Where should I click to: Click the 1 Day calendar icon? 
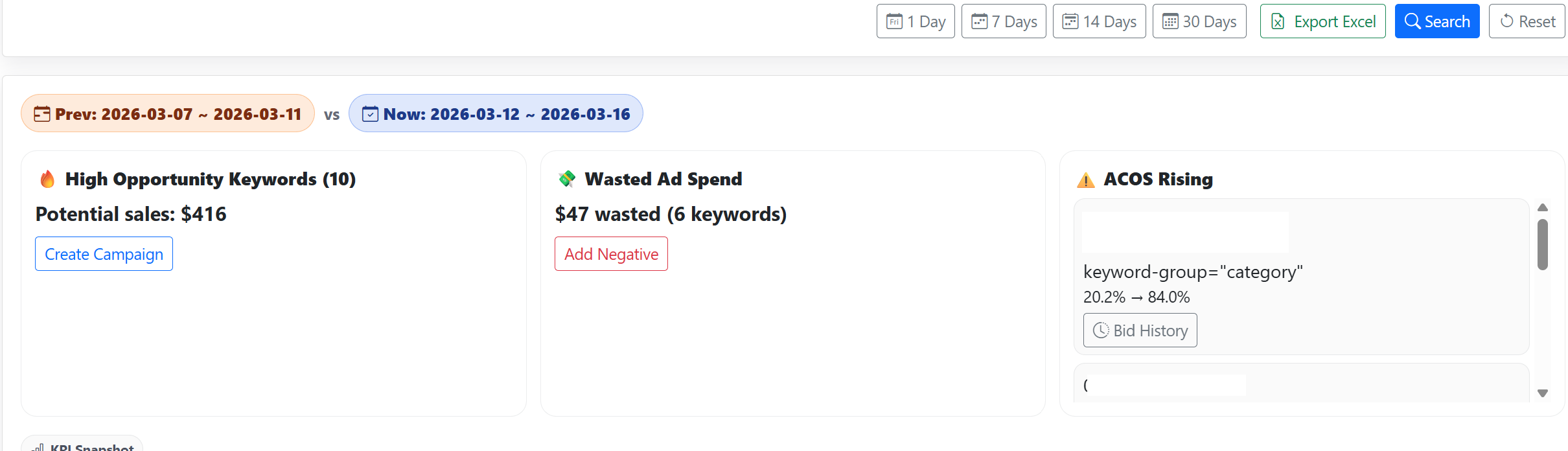(x=894, y=21)
